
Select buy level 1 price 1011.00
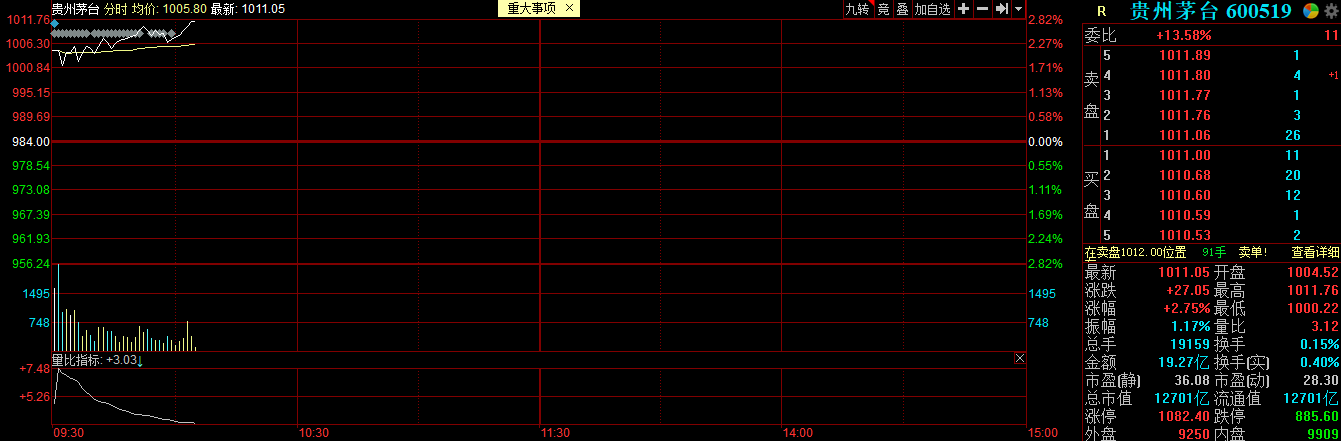(1185, 155)
